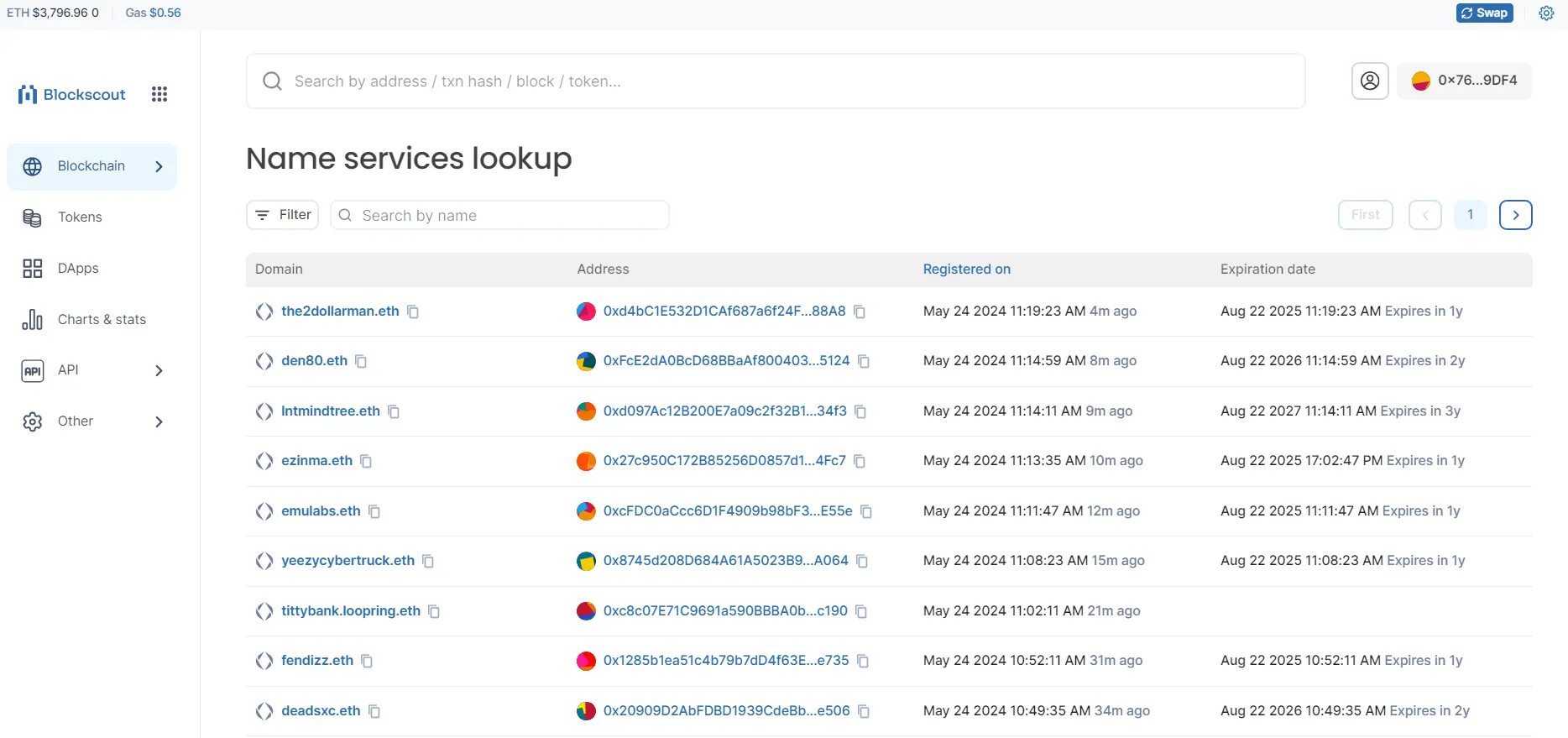Open tittybank.loopring.eth domain
The width and height of the screenshot is (1568, 738).
pos(351,610)
